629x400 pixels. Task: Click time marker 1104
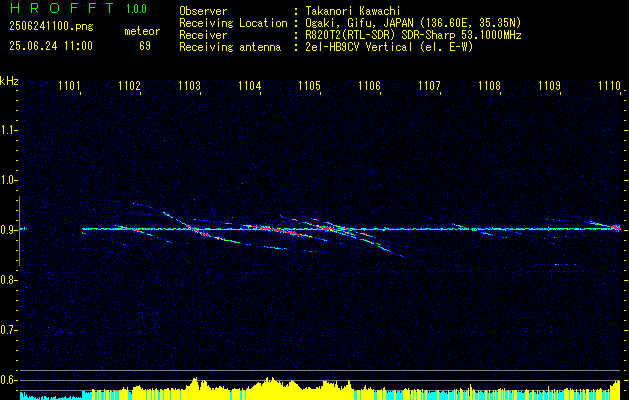click(250, 85)
